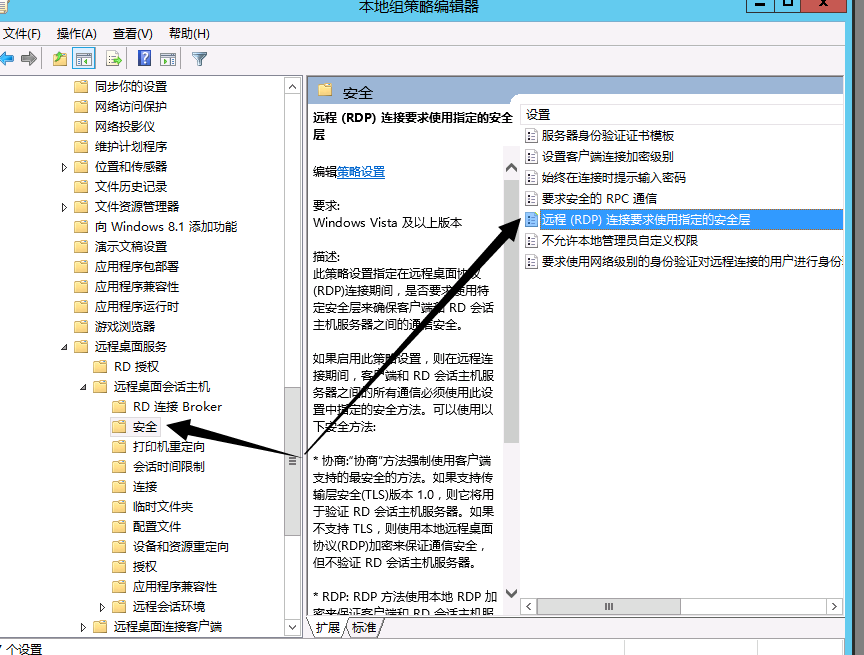The width and height of the screenshot is (864, 655).
Task: Open the 查看(V) menu
Action: [132, 34]
